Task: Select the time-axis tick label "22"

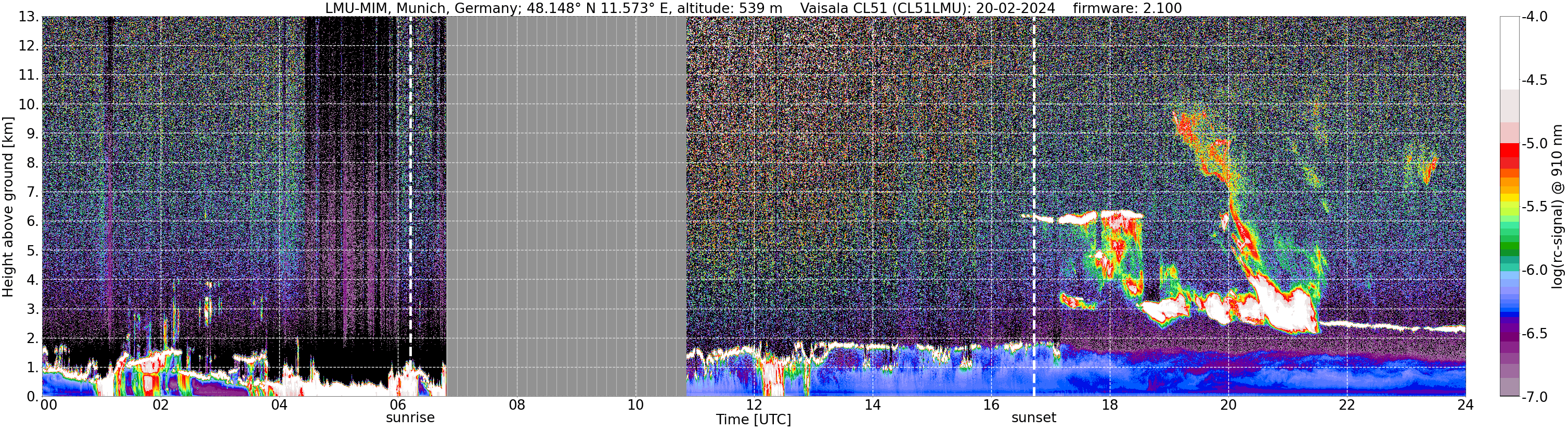Action: tap(1347, 405)
